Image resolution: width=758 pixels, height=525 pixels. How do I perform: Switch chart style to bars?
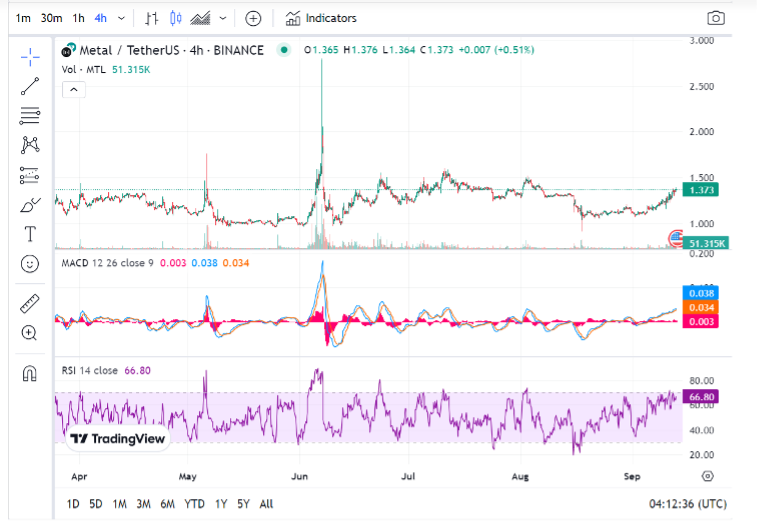tap(151, 18)
